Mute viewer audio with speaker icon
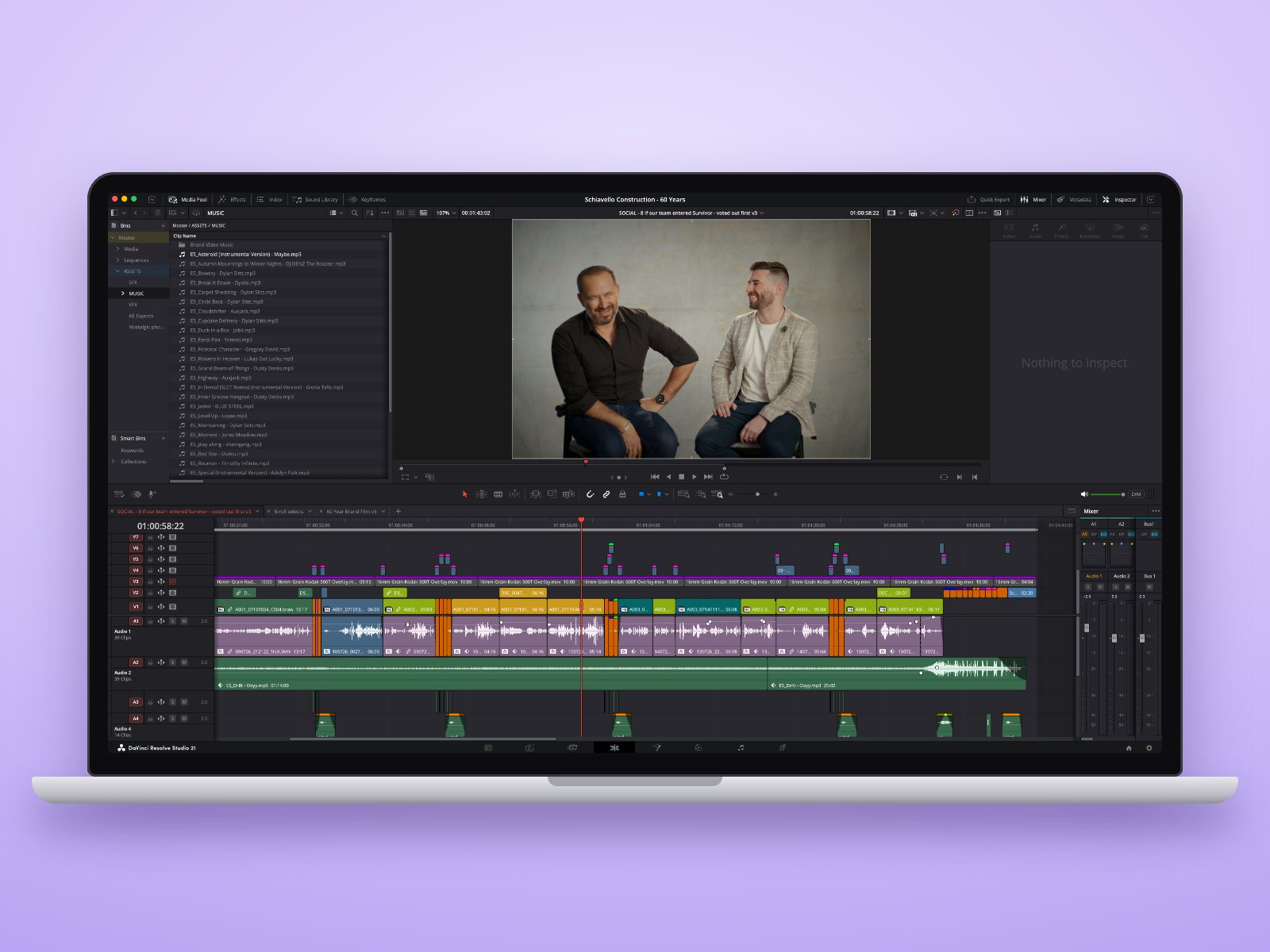The height and width of the screenshot is (952, 1270). pos(1084,494)
